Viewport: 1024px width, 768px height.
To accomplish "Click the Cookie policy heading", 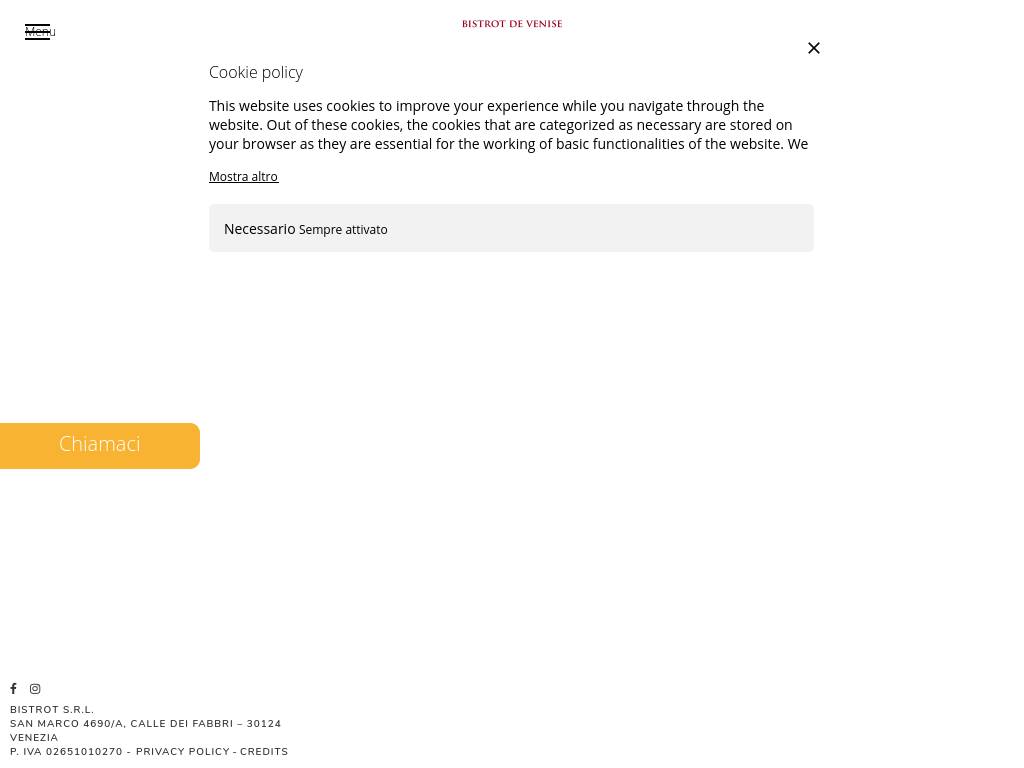I will 256,72.
